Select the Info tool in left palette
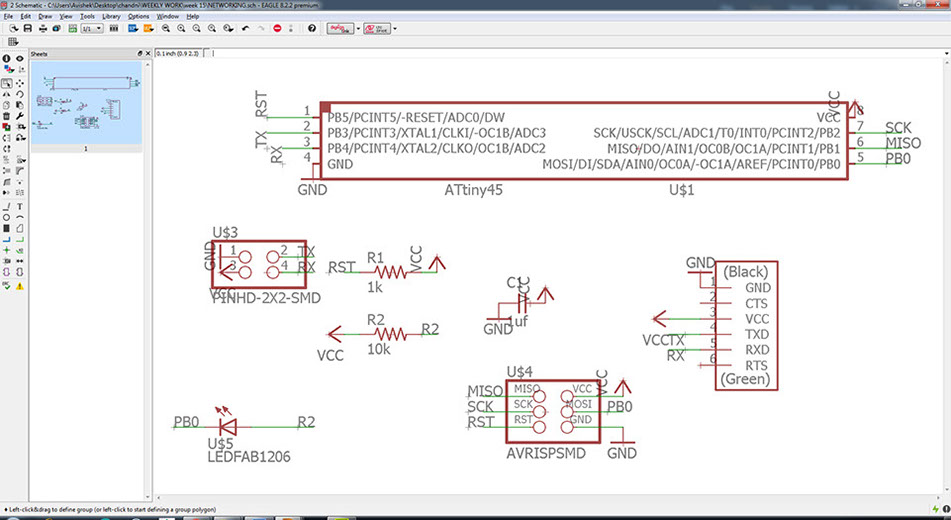Image resolution: width=951 pixels, height=520 pixels. pos(7,58)
